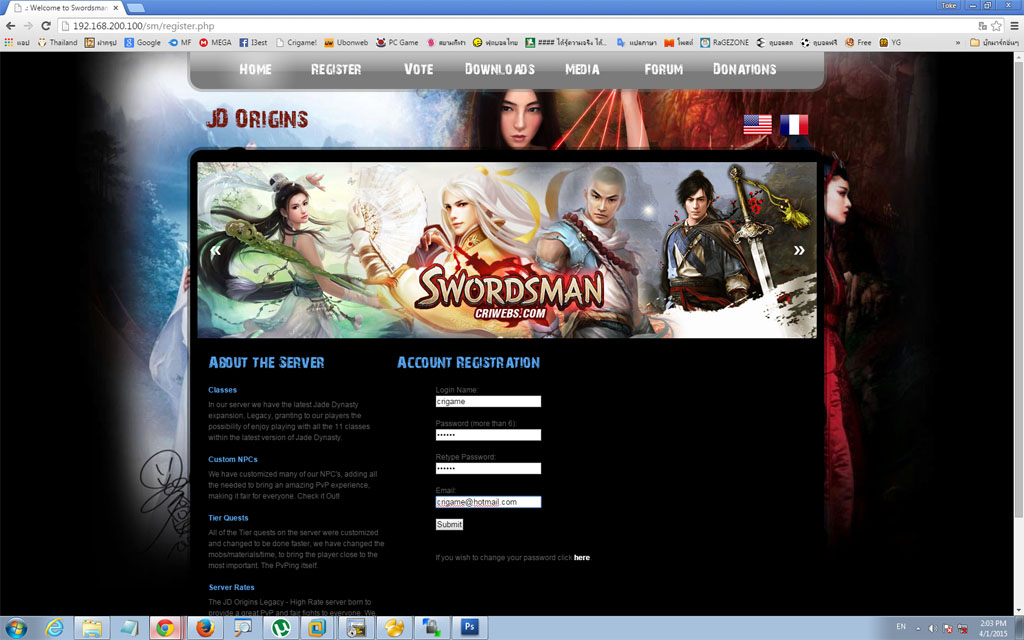The height and width of the screenshot is (640, 1024).
Task: Open Internet Explorer from the taskbar
Action: click(55, 628)
